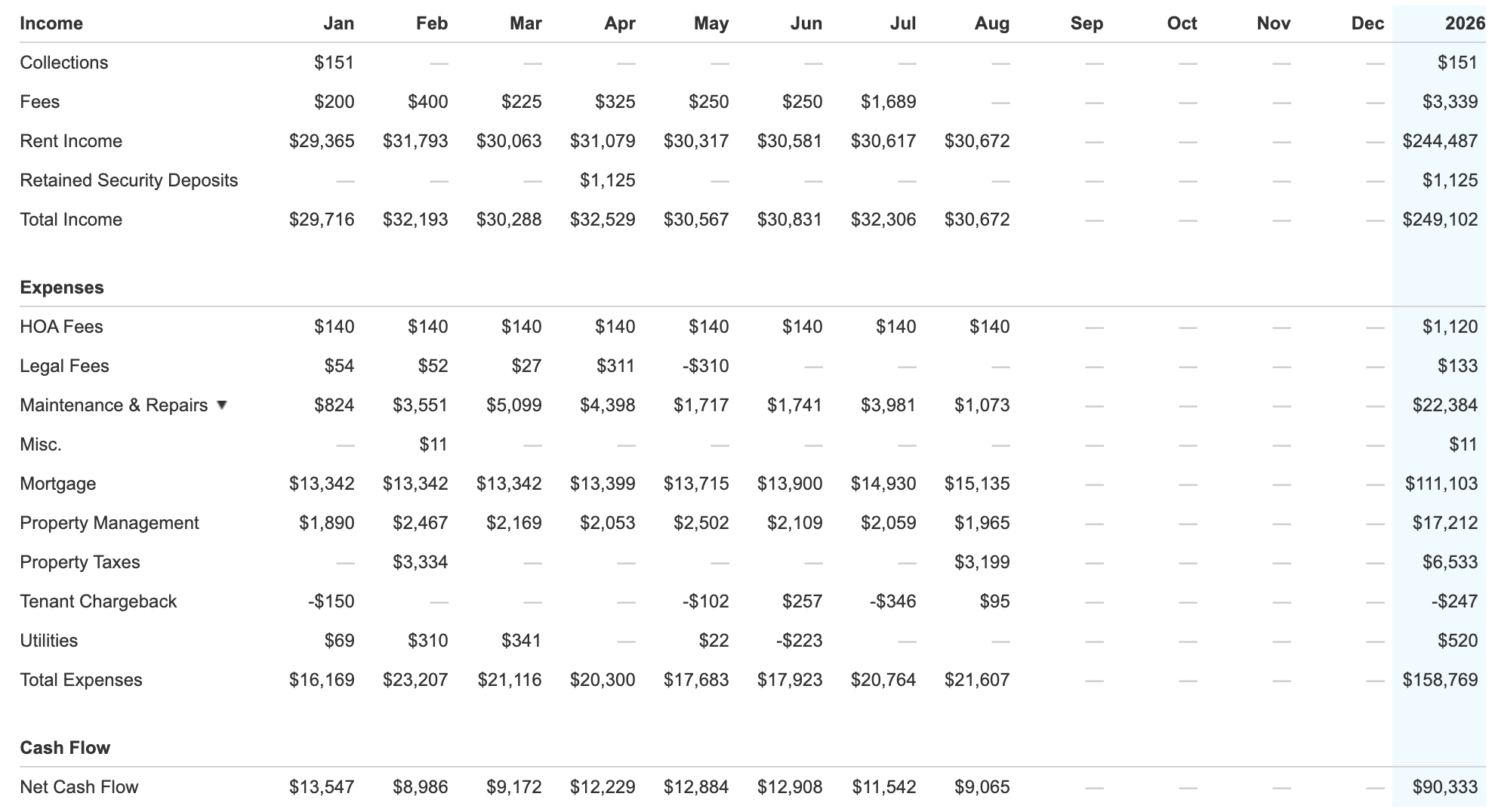The width and height of the screenshot is (1498, 812).
Task: Click the Total Expenses yearly total $158,769
Action: pyautogui.click(x=1440, y=680)
